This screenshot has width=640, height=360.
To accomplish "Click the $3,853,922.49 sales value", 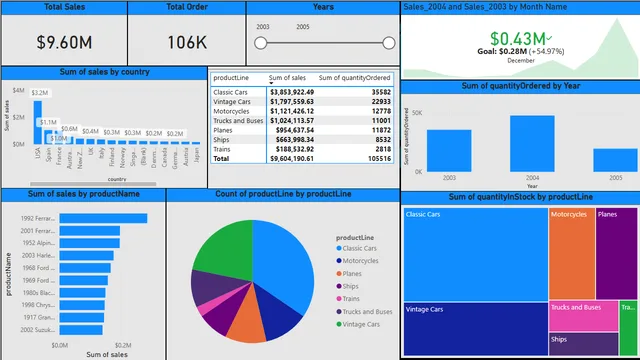I will 292,92.
